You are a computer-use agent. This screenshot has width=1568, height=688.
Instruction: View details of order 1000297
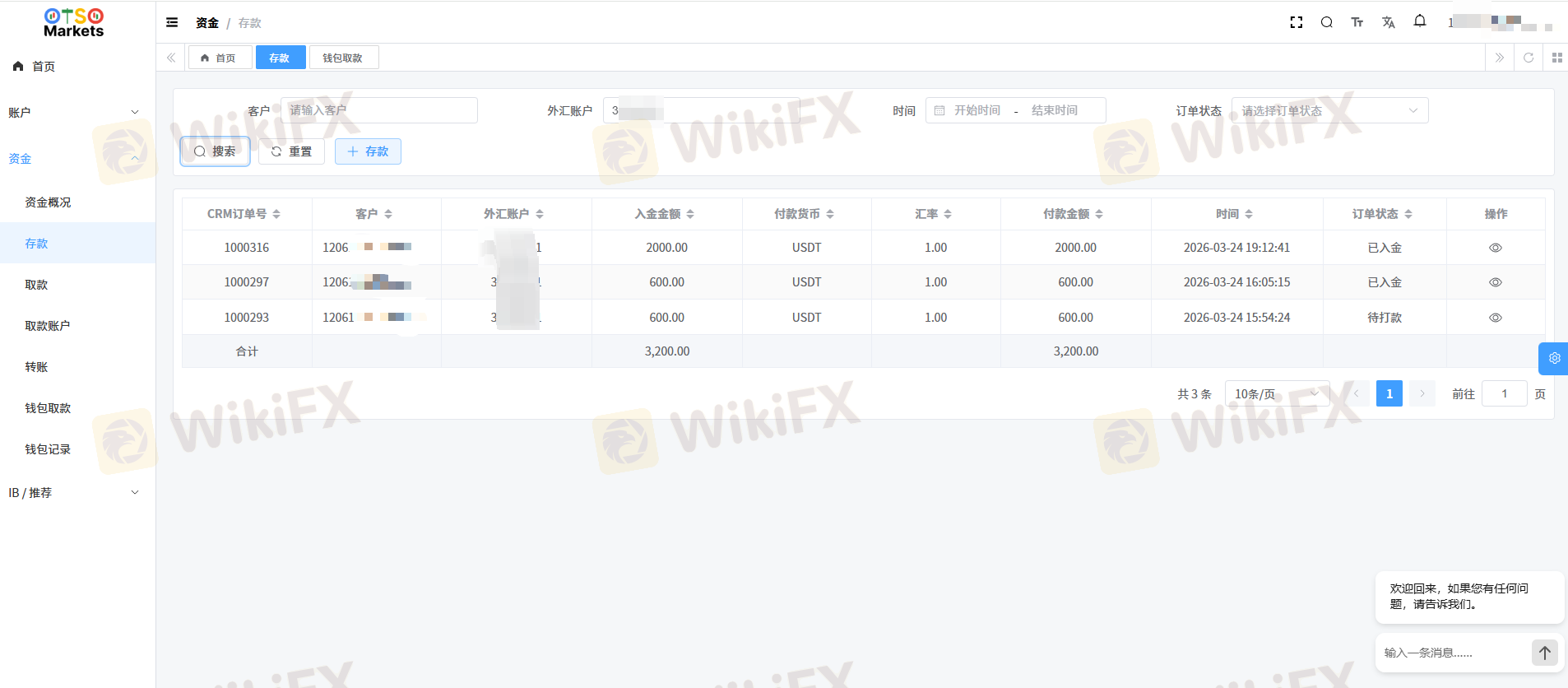1496,282
